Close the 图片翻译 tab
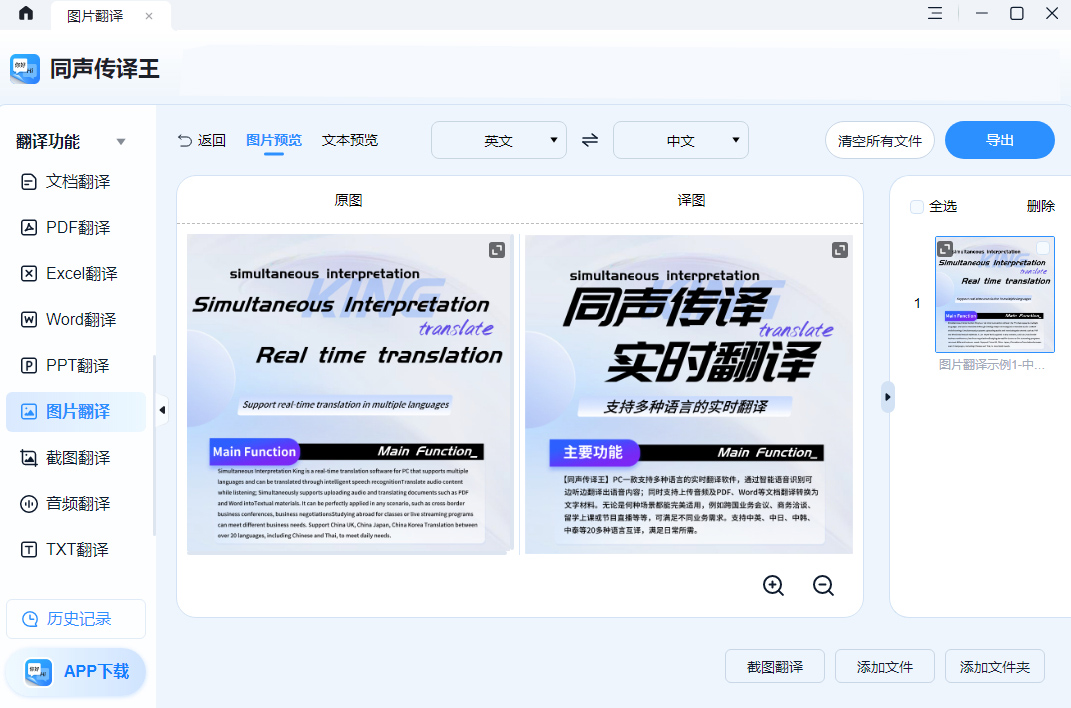The width and height of the screenshot is (1071, 708). 149,16
